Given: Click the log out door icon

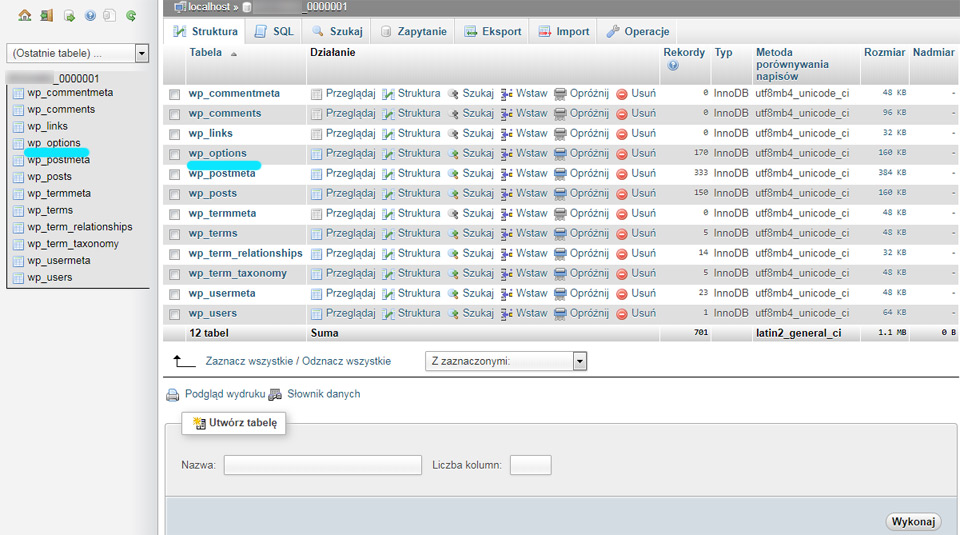Looking at the screenshot, I should point(47,15).
